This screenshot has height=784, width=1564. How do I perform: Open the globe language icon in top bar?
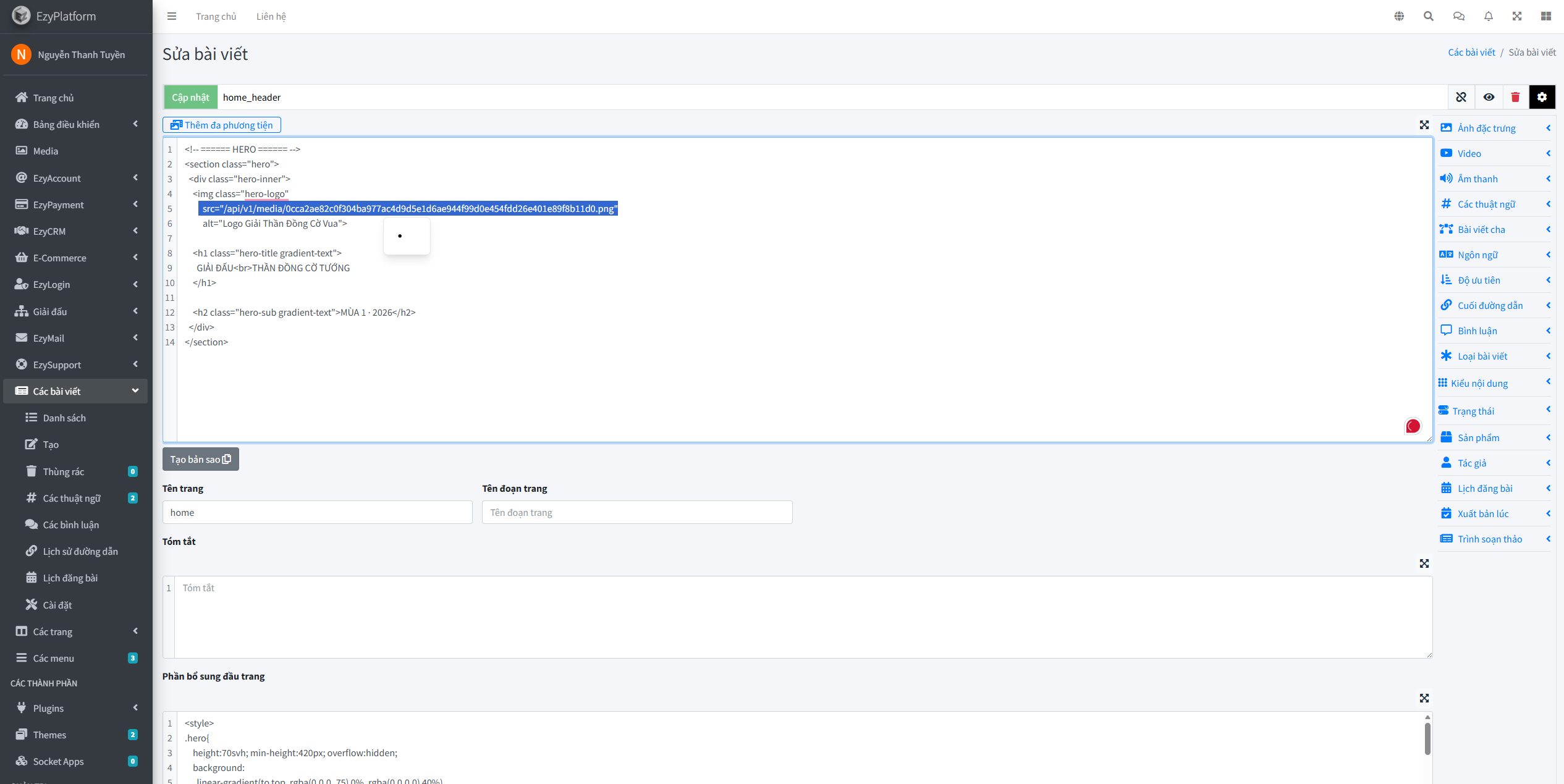(x=1399, y=16)
